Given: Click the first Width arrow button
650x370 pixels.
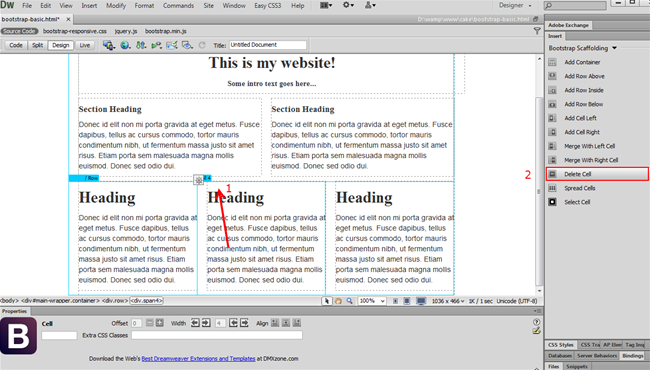Looking at the screenshot, I should coord(195,323).
